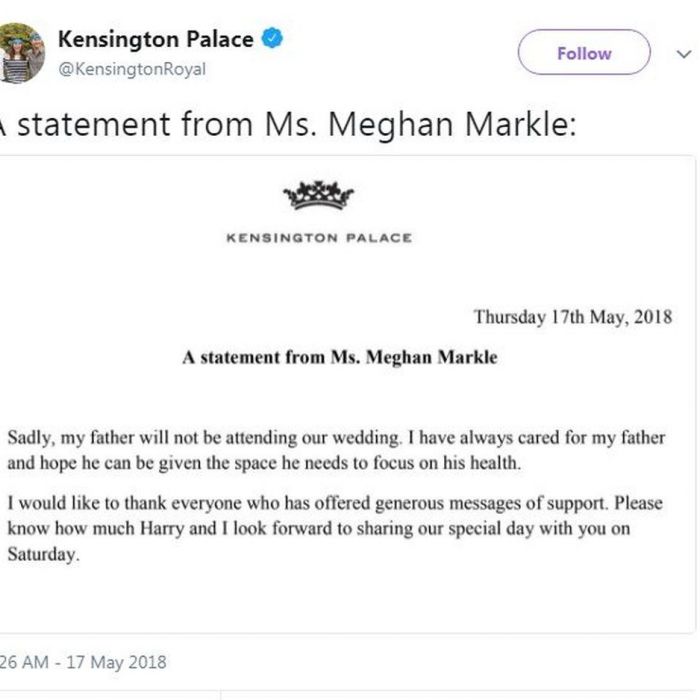Click the blue verified badge icon
This screenshot has height=700, width=700.
coord(272,38)
